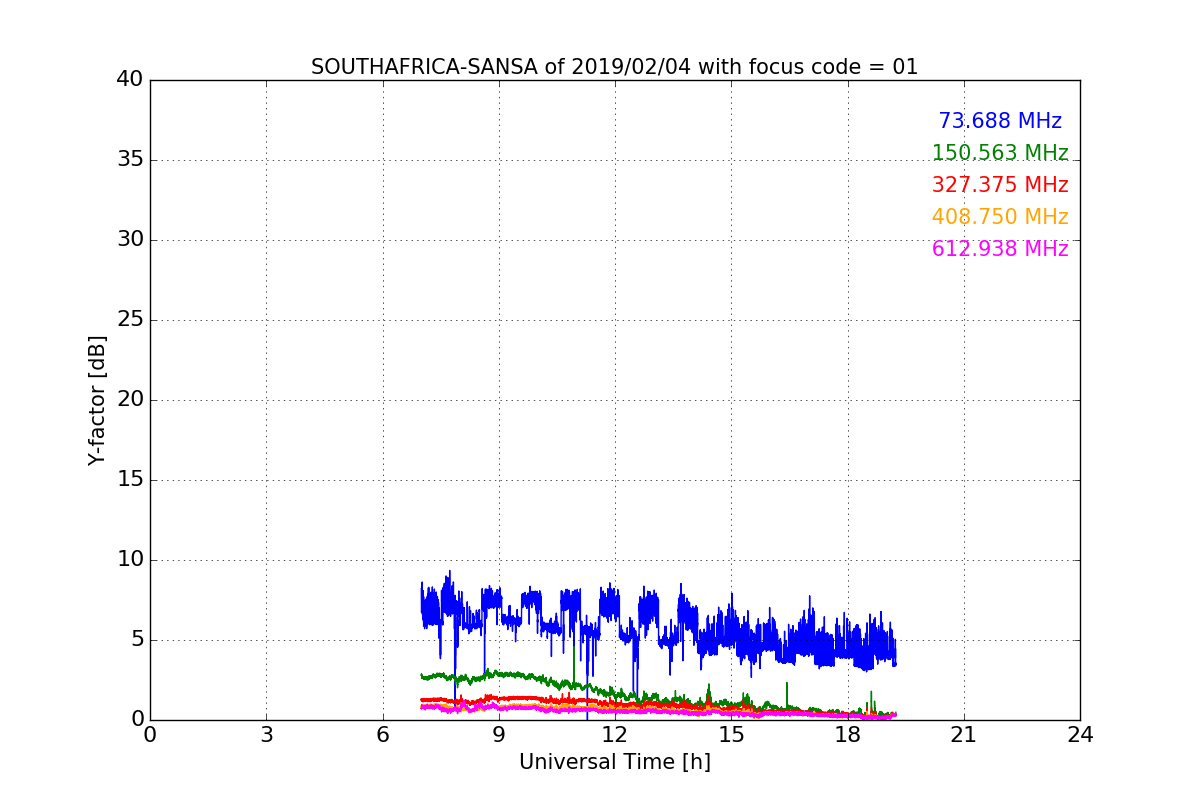The width and height of the screenshot is (1200, 800).
Task: Click y-axis tick value 30
Action: 130,240
